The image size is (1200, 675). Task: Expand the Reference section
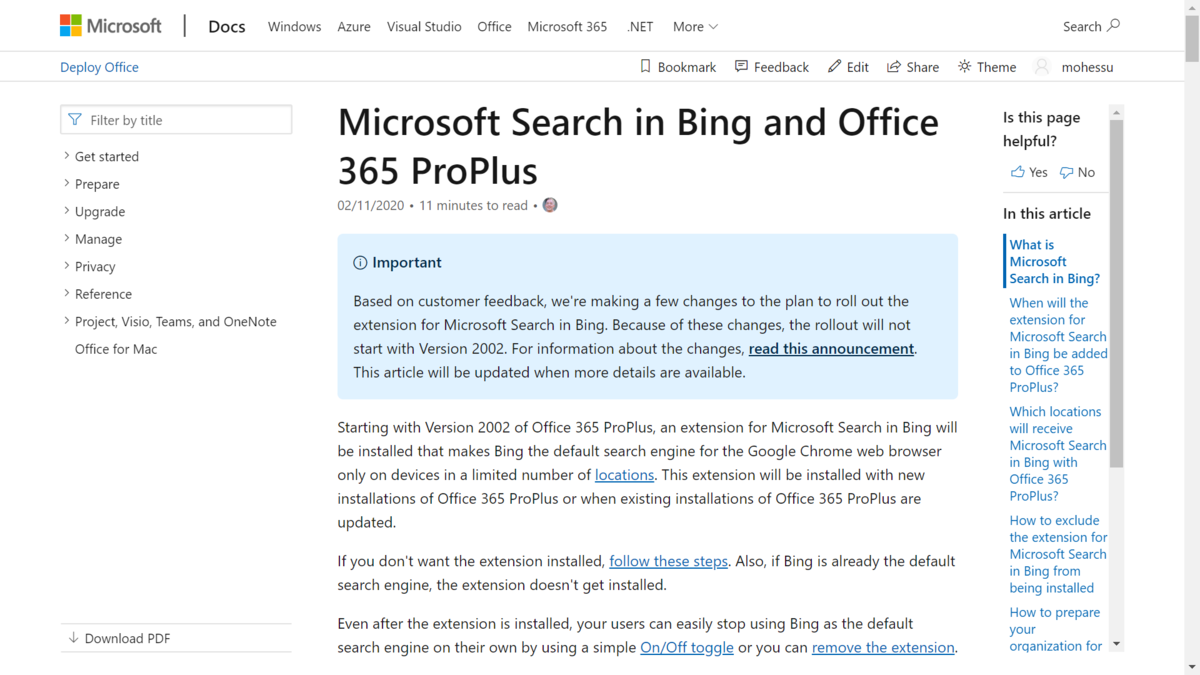(66, 294)
